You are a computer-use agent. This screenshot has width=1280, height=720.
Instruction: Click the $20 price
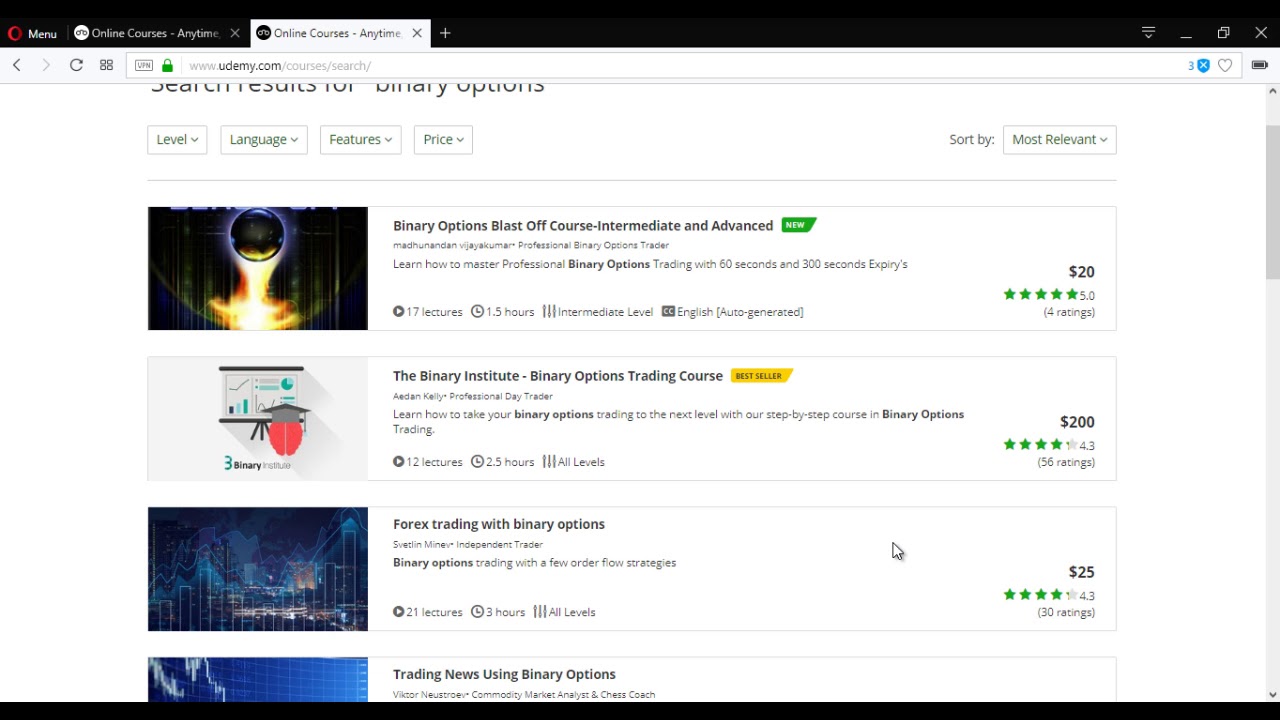[1081, 271]
